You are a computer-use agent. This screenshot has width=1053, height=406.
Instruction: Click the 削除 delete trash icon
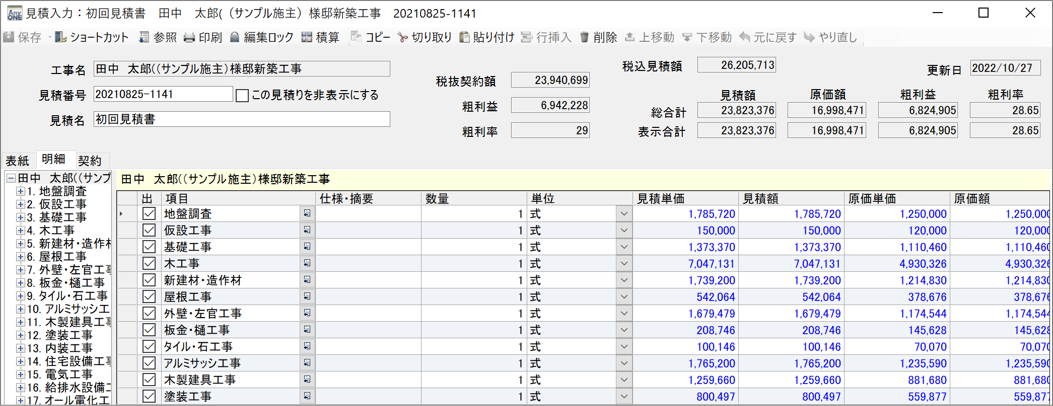point(584,37)
